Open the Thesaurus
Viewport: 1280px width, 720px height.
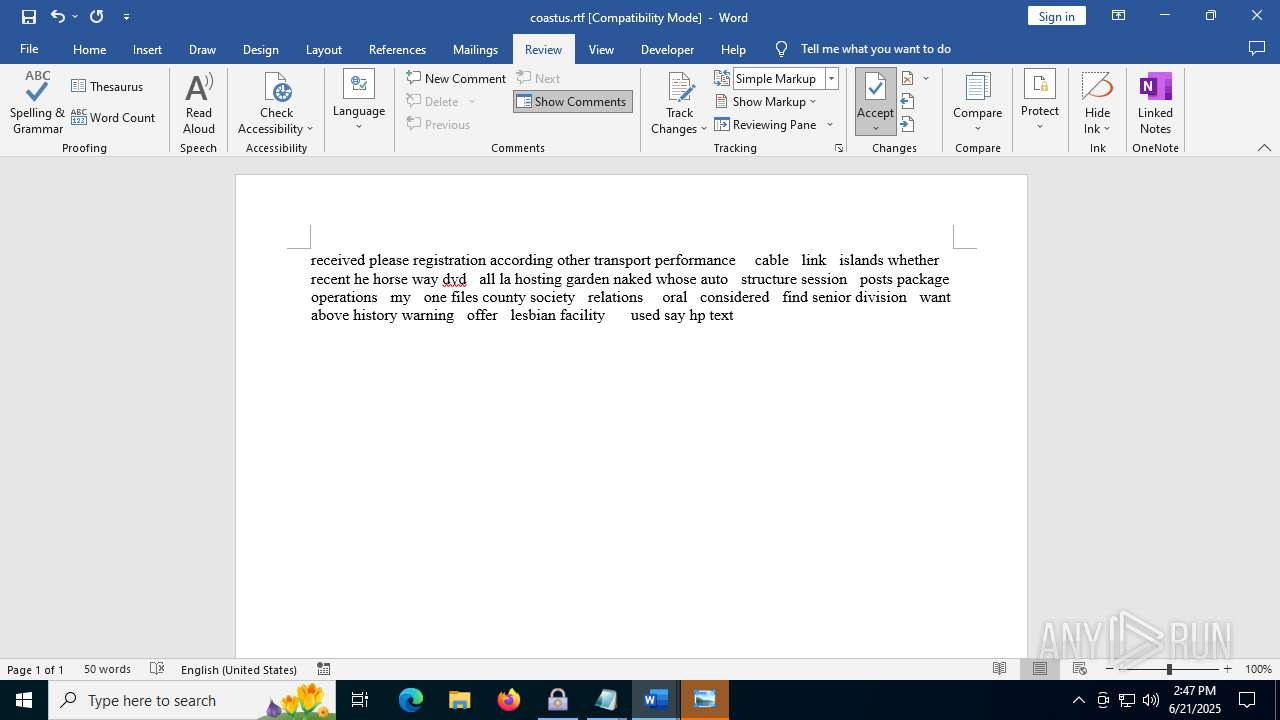click(107, 86)
